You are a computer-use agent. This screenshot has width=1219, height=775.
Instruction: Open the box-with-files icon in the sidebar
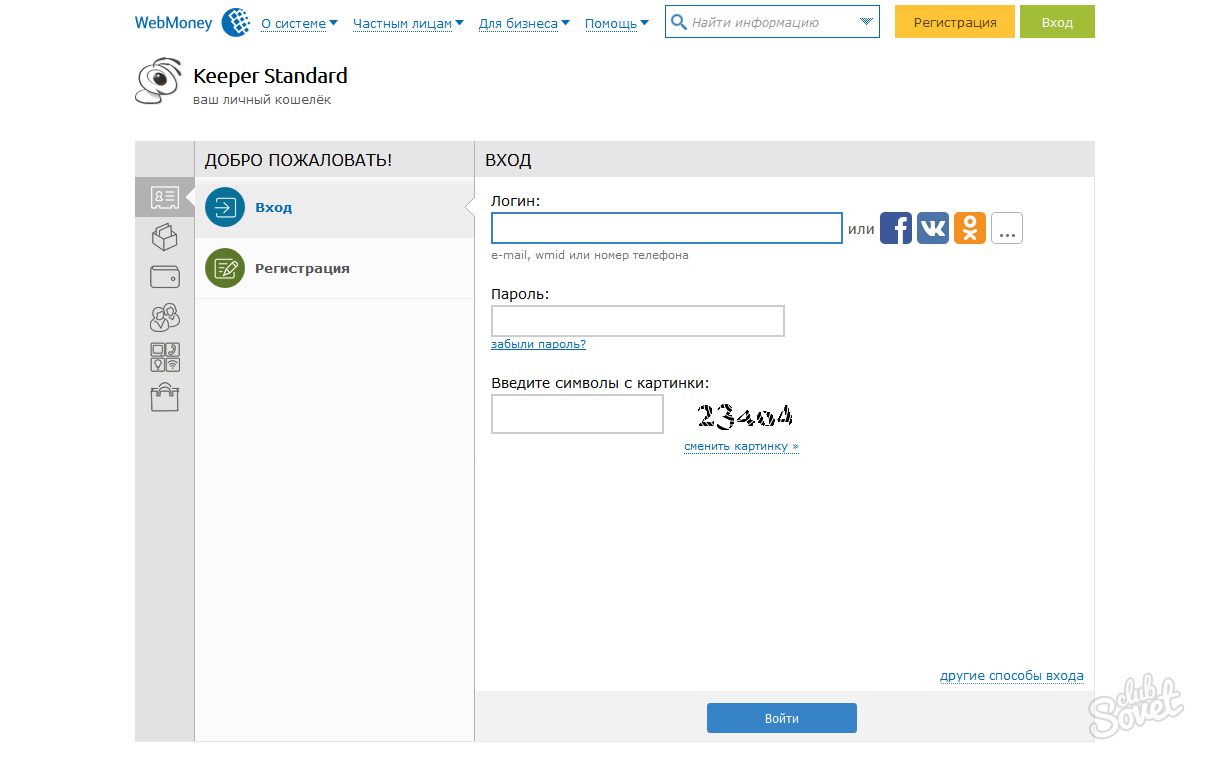click(164, 237)
